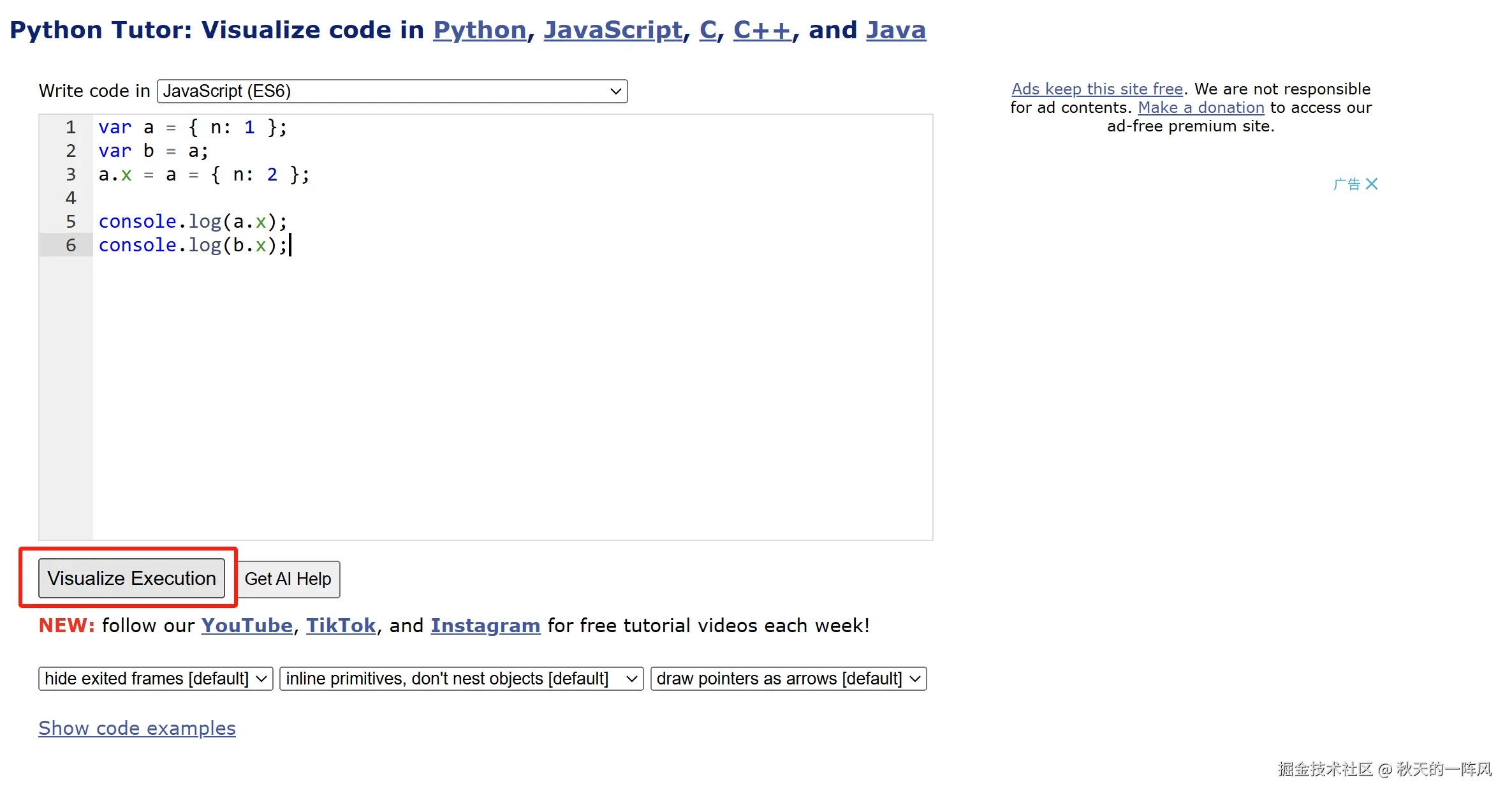
Task: Click the 广告 ad label icon
Action: [x=1346, y=184]
